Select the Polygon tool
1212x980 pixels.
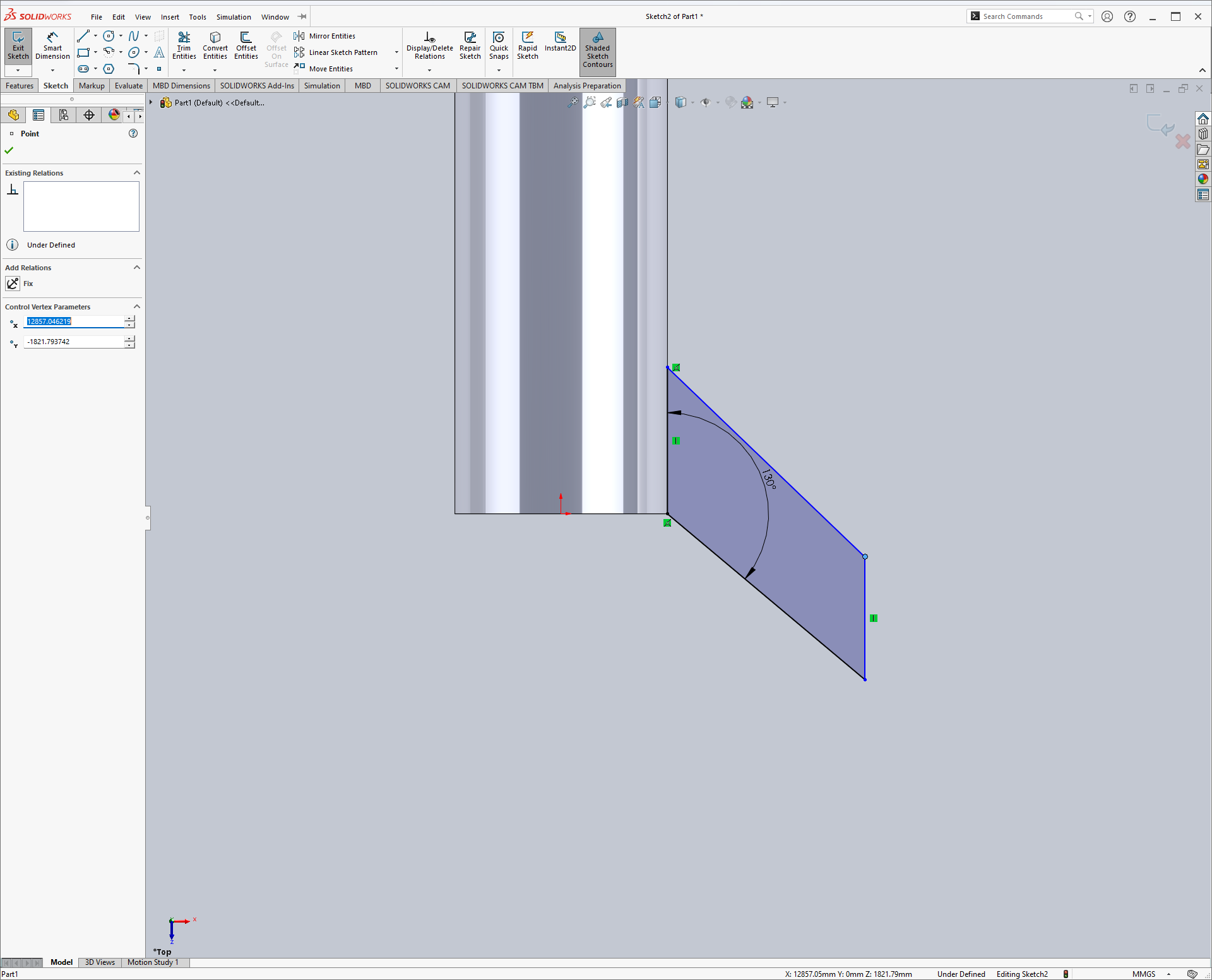(109, 69)
